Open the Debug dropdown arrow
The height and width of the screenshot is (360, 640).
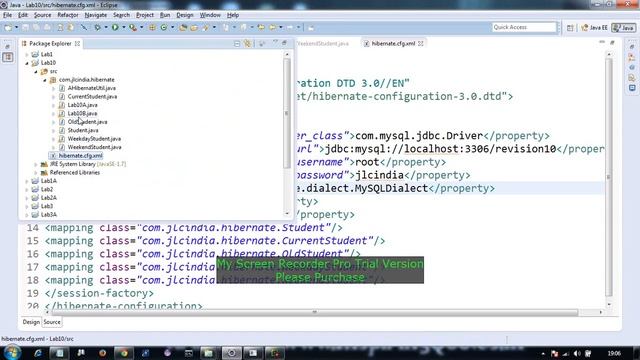tap(106, 27)
